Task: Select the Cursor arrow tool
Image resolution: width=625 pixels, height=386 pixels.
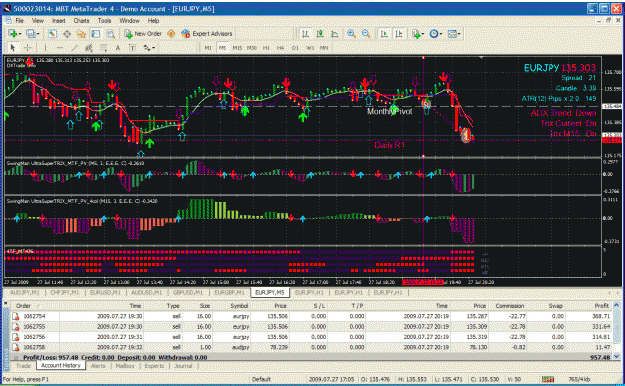Action: tap(13, 48)
